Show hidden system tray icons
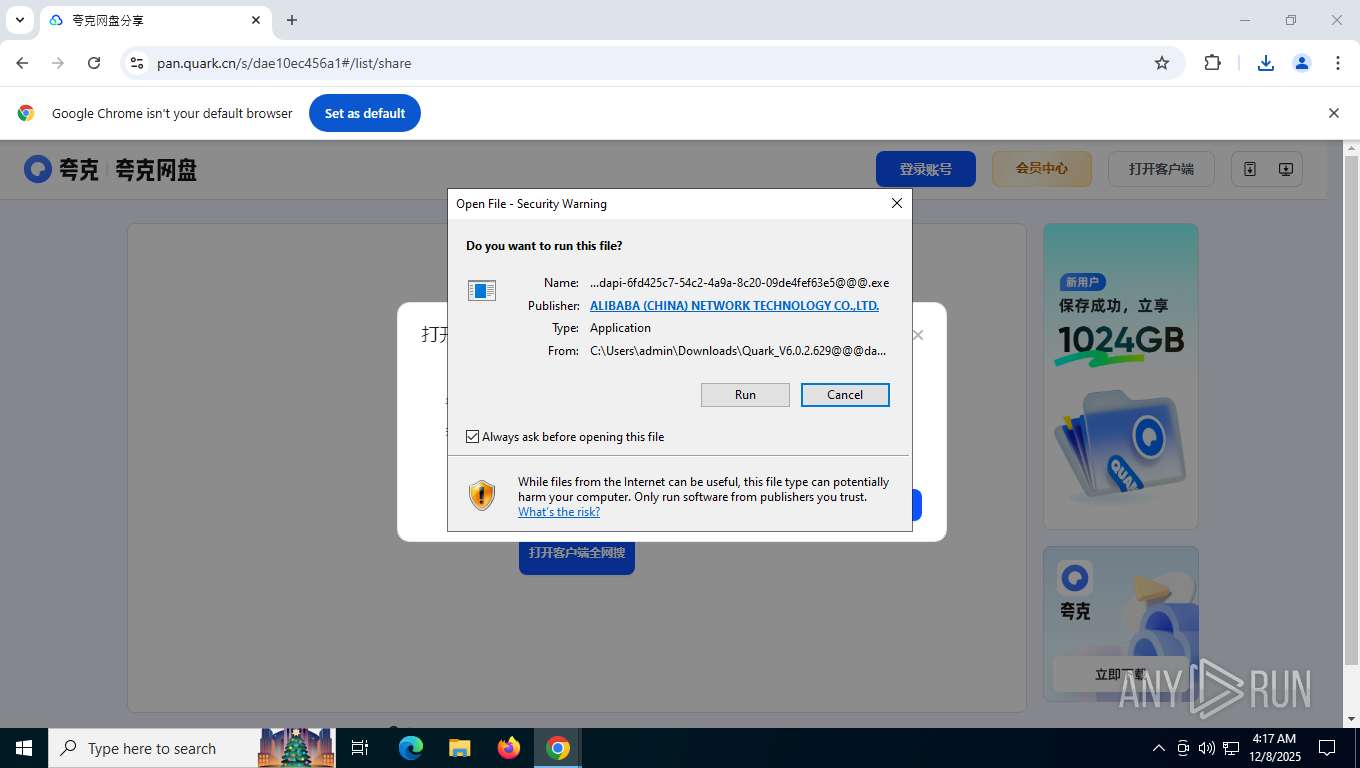 coord(1159,748)
